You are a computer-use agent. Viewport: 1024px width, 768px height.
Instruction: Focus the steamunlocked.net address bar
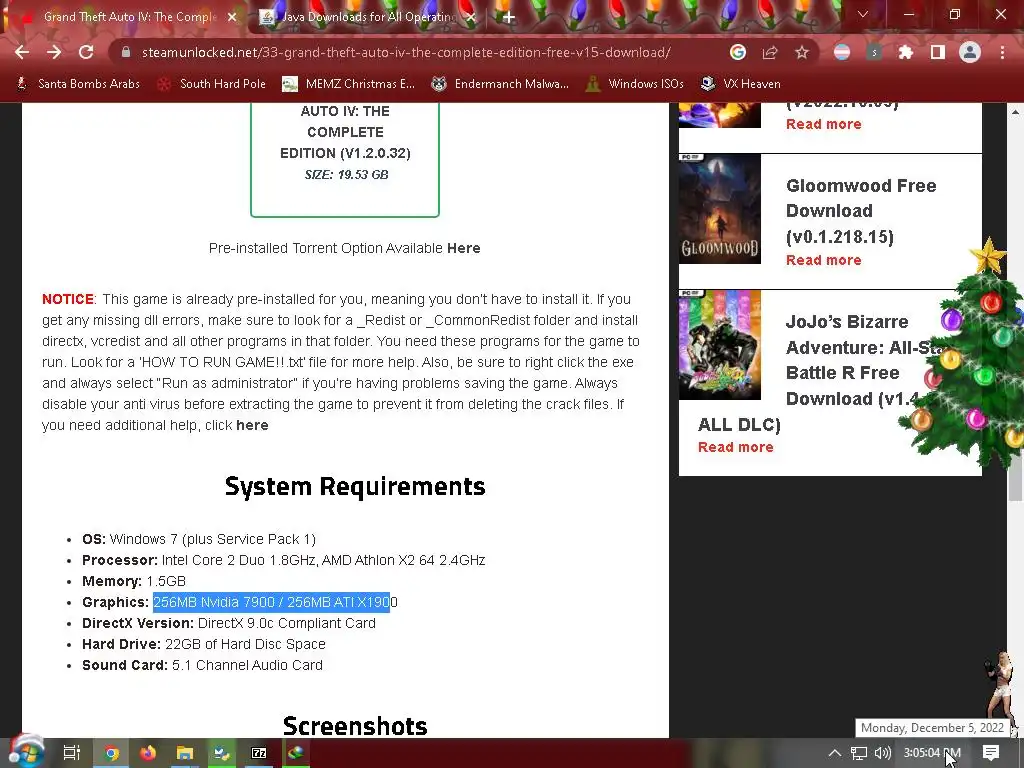(406, 52)
